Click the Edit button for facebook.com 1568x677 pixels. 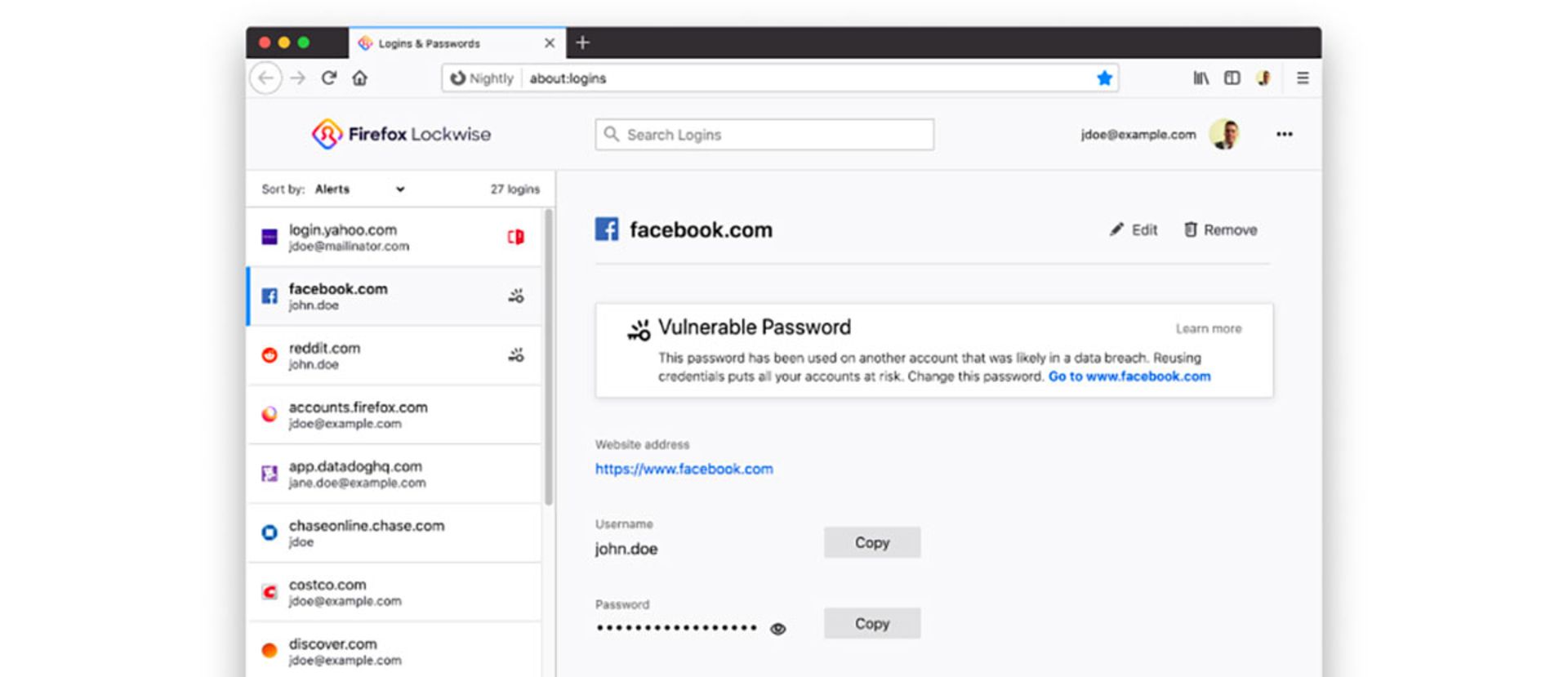pyautogui.click(x=1134, y=230)
